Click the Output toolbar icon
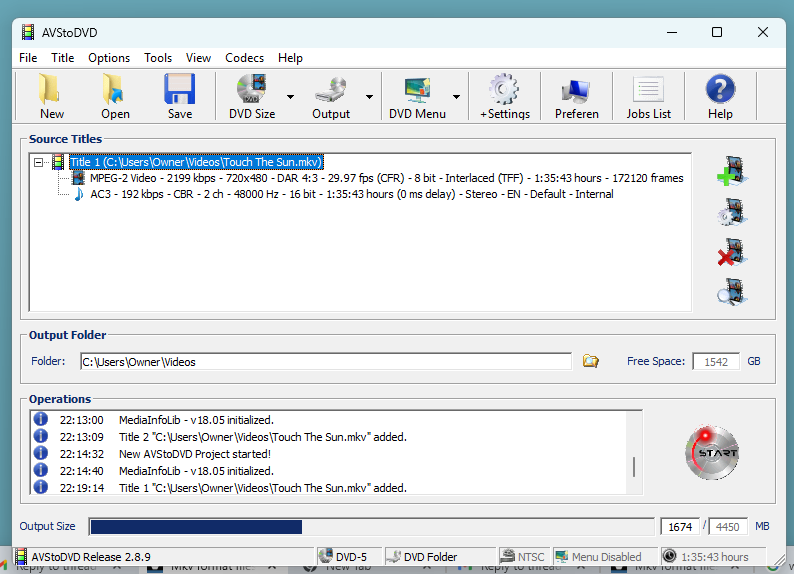 331,90
